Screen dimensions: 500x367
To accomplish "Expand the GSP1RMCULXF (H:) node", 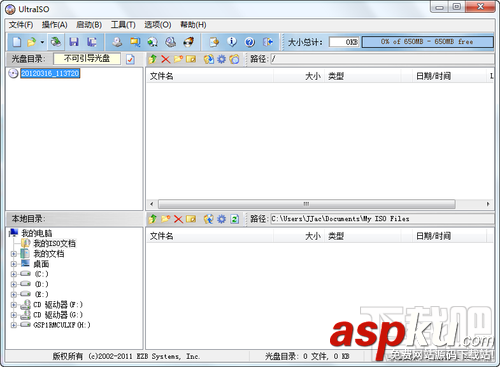I will coord(14,325).
